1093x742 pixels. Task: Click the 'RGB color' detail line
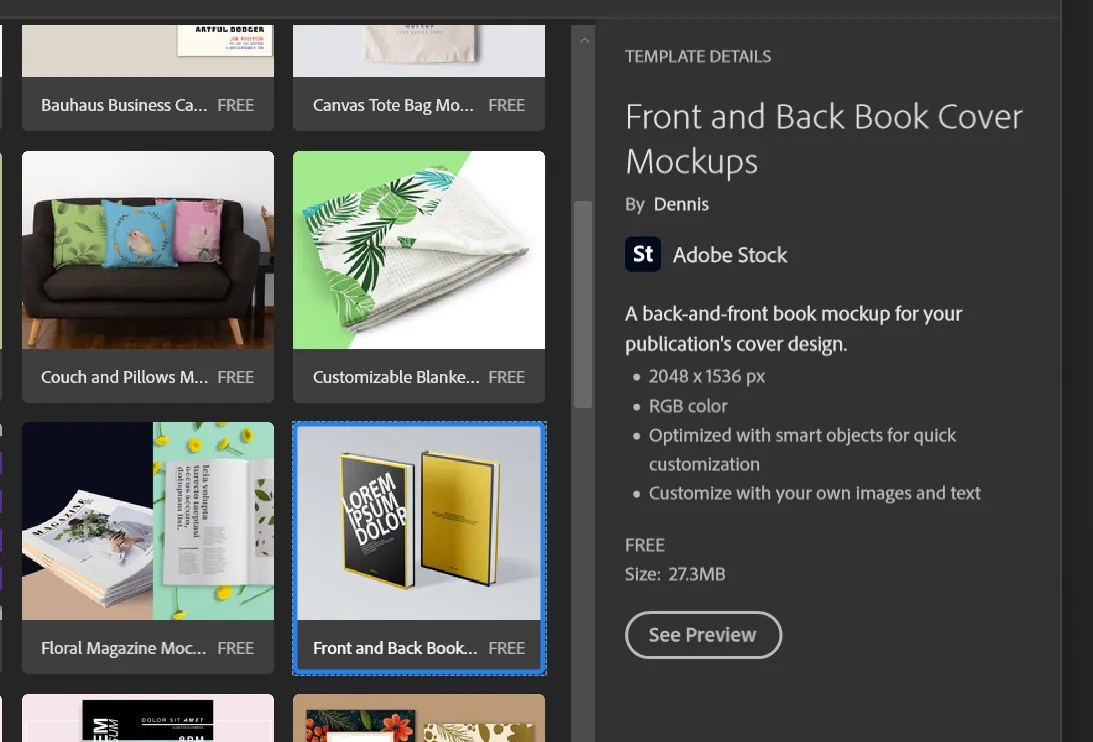(688, 406)
